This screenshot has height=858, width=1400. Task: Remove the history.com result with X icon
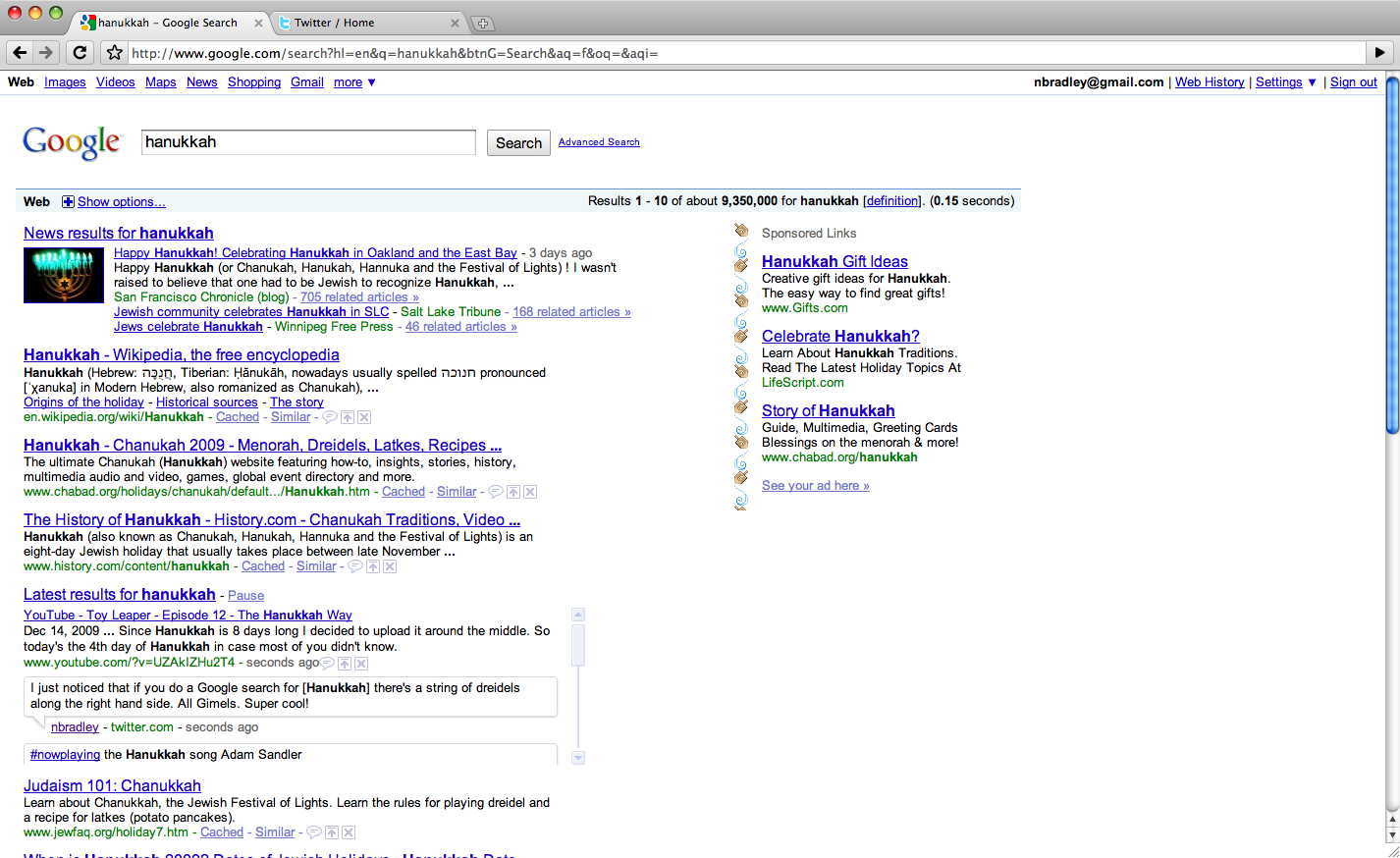click(390, 566)
